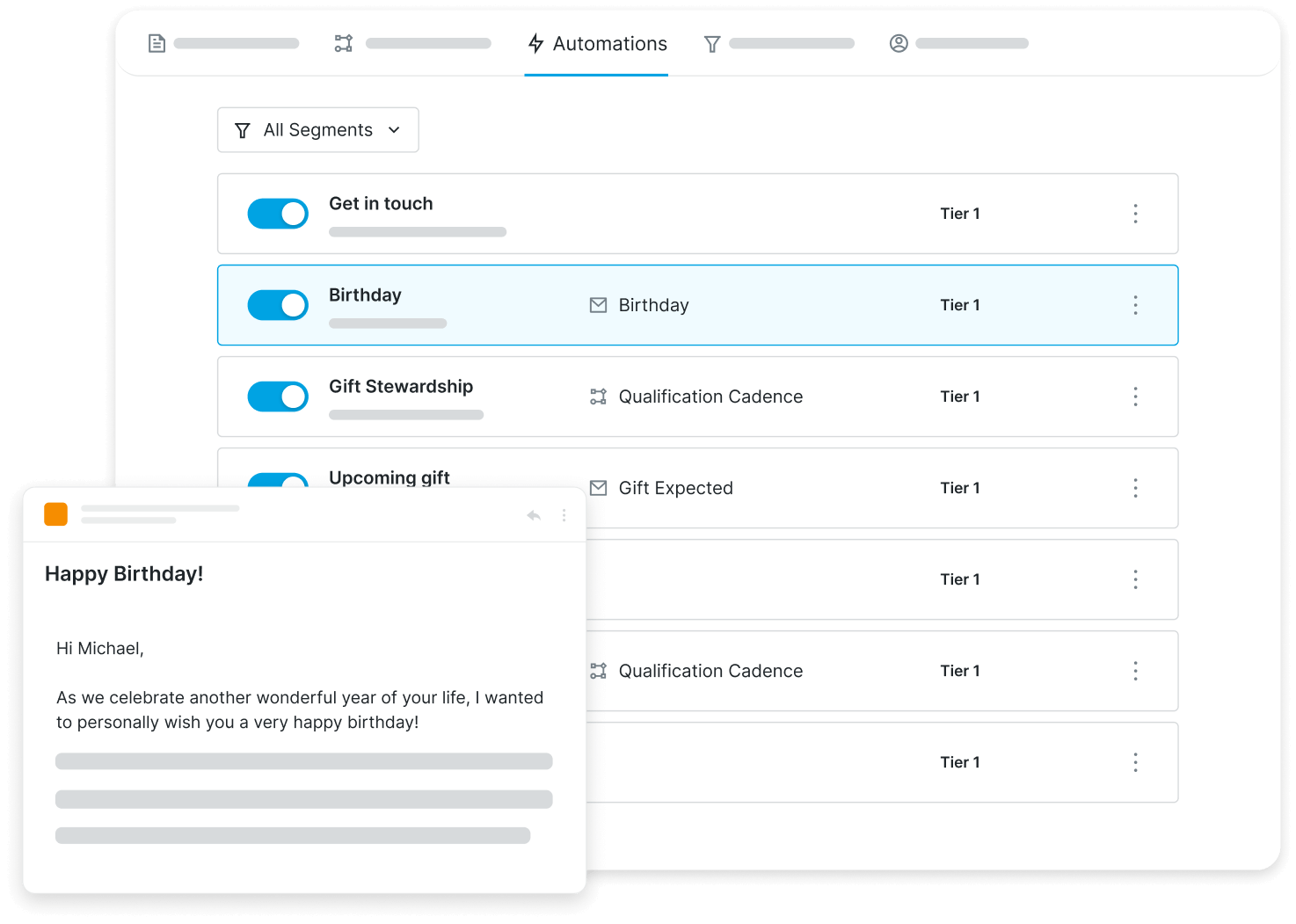Image resolution: width=1296 pixels, height=924 pixels.
Task: Expand kebab menu on Birthday row
Action: pos(1135,305)
